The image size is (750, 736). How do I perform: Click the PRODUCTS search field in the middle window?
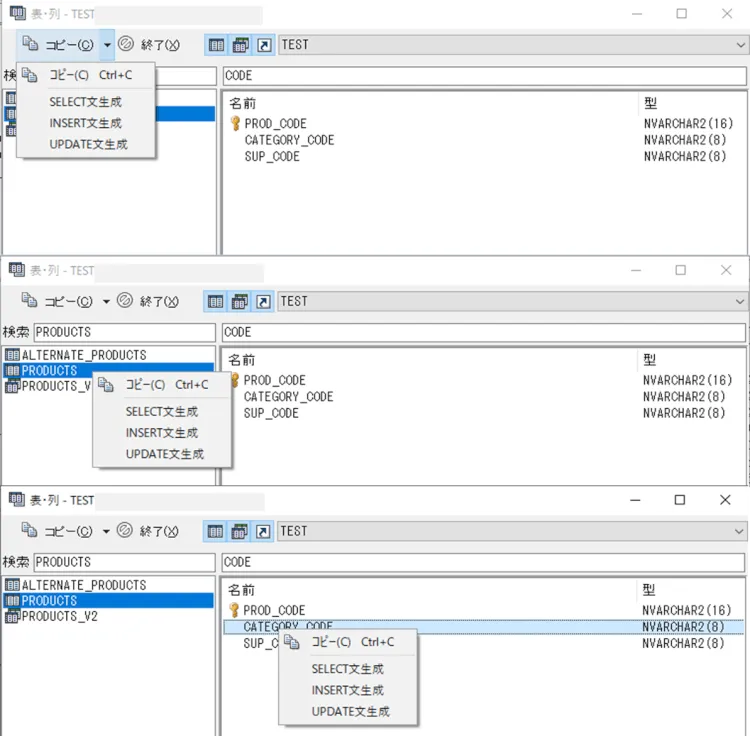point(124,332)
